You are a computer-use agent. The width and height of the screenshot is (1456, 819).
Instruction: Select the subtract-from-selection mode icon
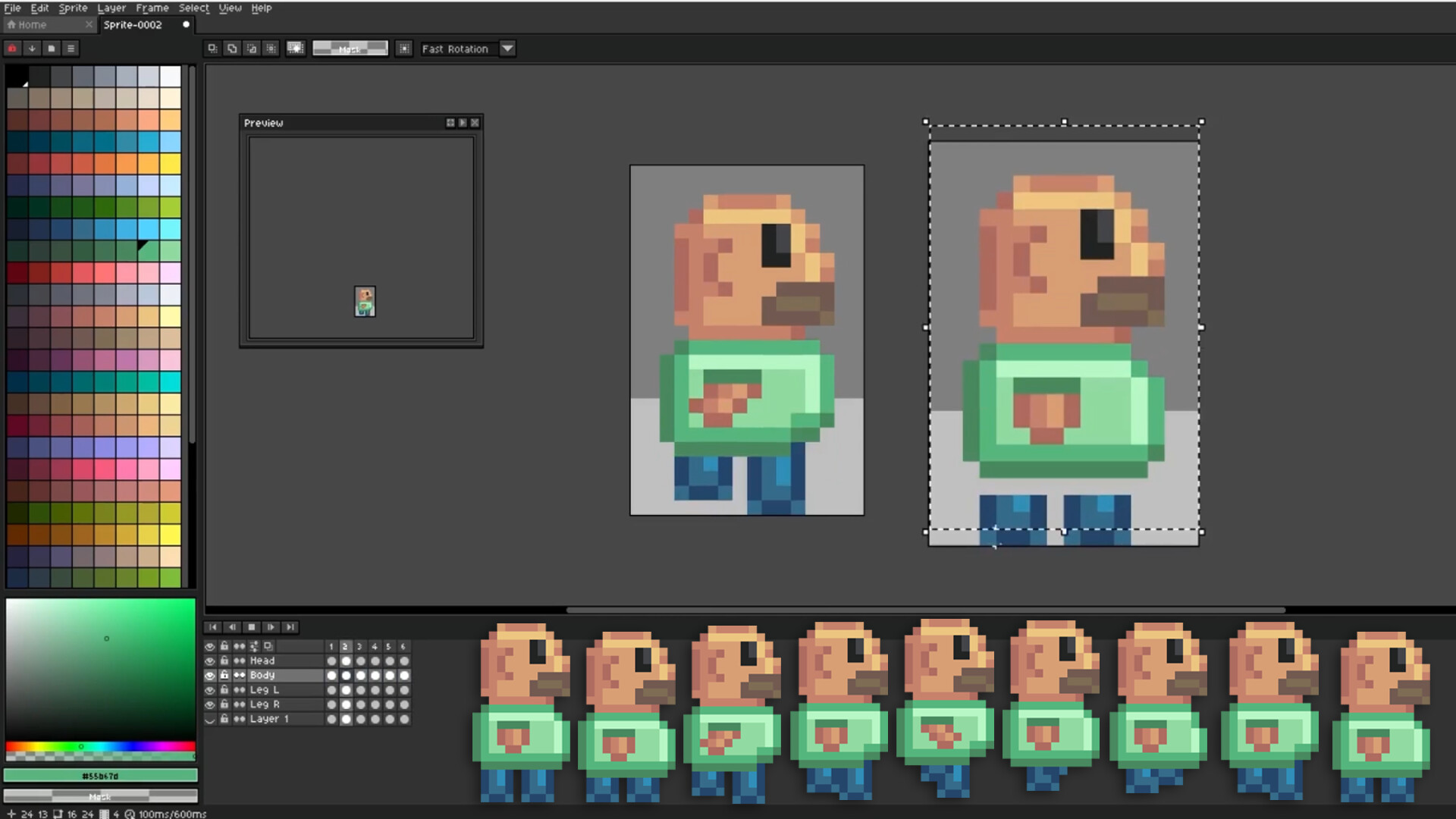pos(251,48)
